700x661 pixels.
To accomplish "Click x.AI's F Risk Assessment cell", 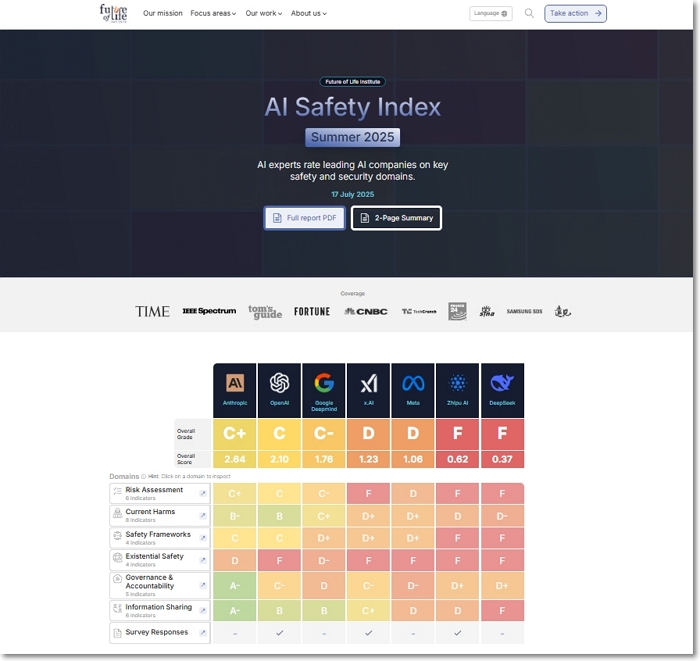I will coord(369,494).
